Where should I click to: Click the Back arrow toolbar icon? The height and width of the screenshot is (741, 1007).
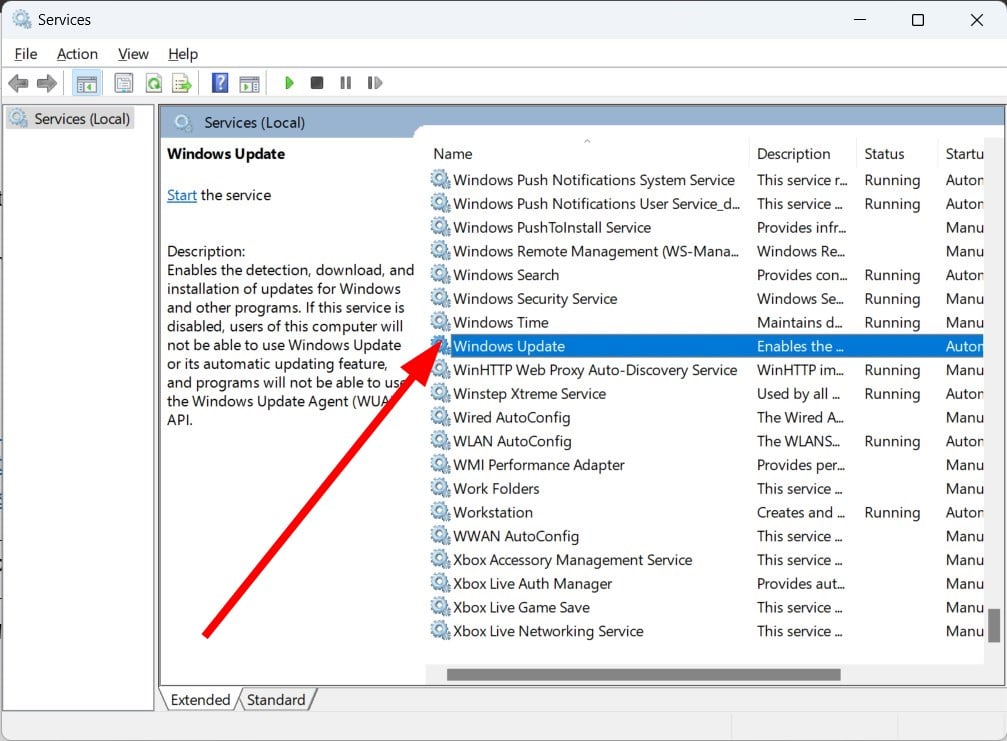click(18, 83)
